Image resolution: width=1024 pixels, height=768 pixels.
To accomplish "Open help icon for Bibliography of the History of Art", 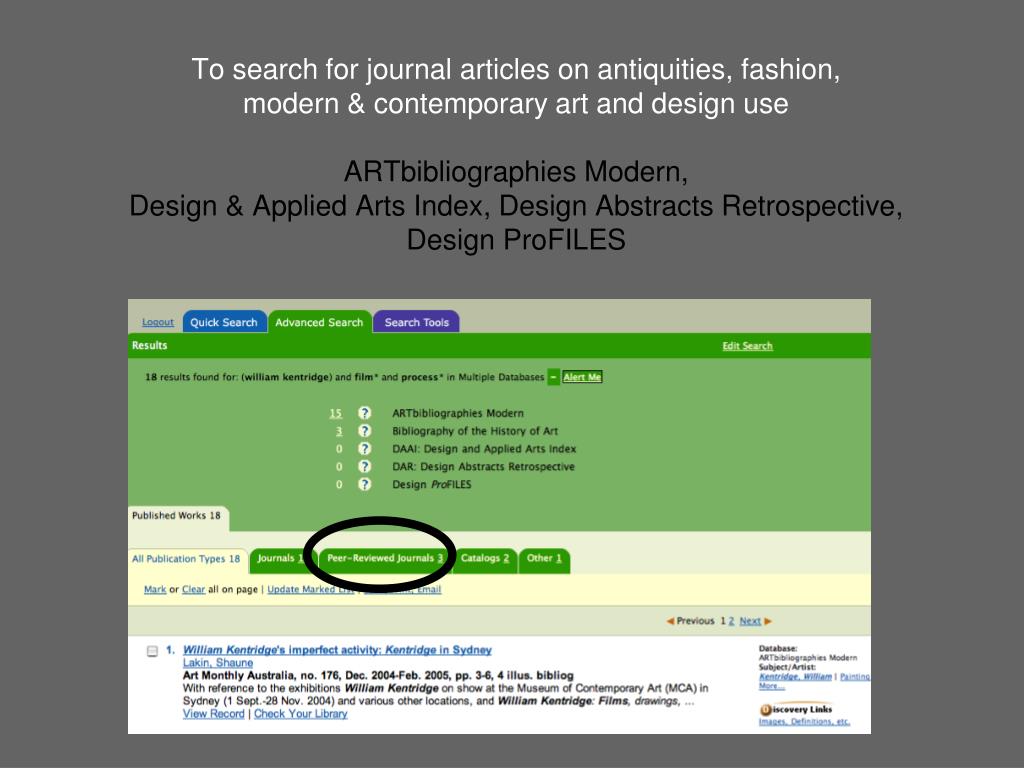I will (x=364, y=430).
